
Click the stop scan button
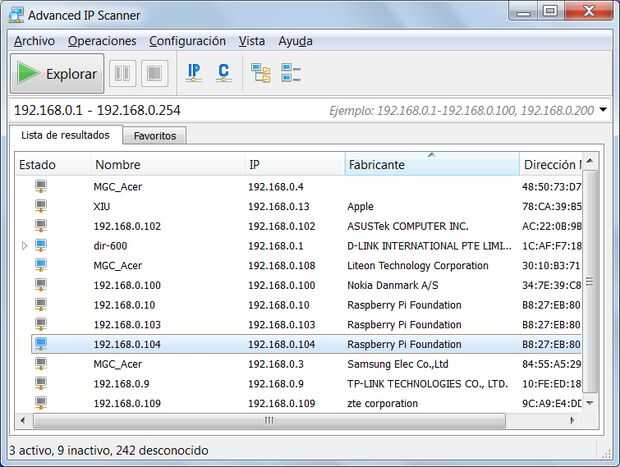pyautogui.click(x=154, y=73)
